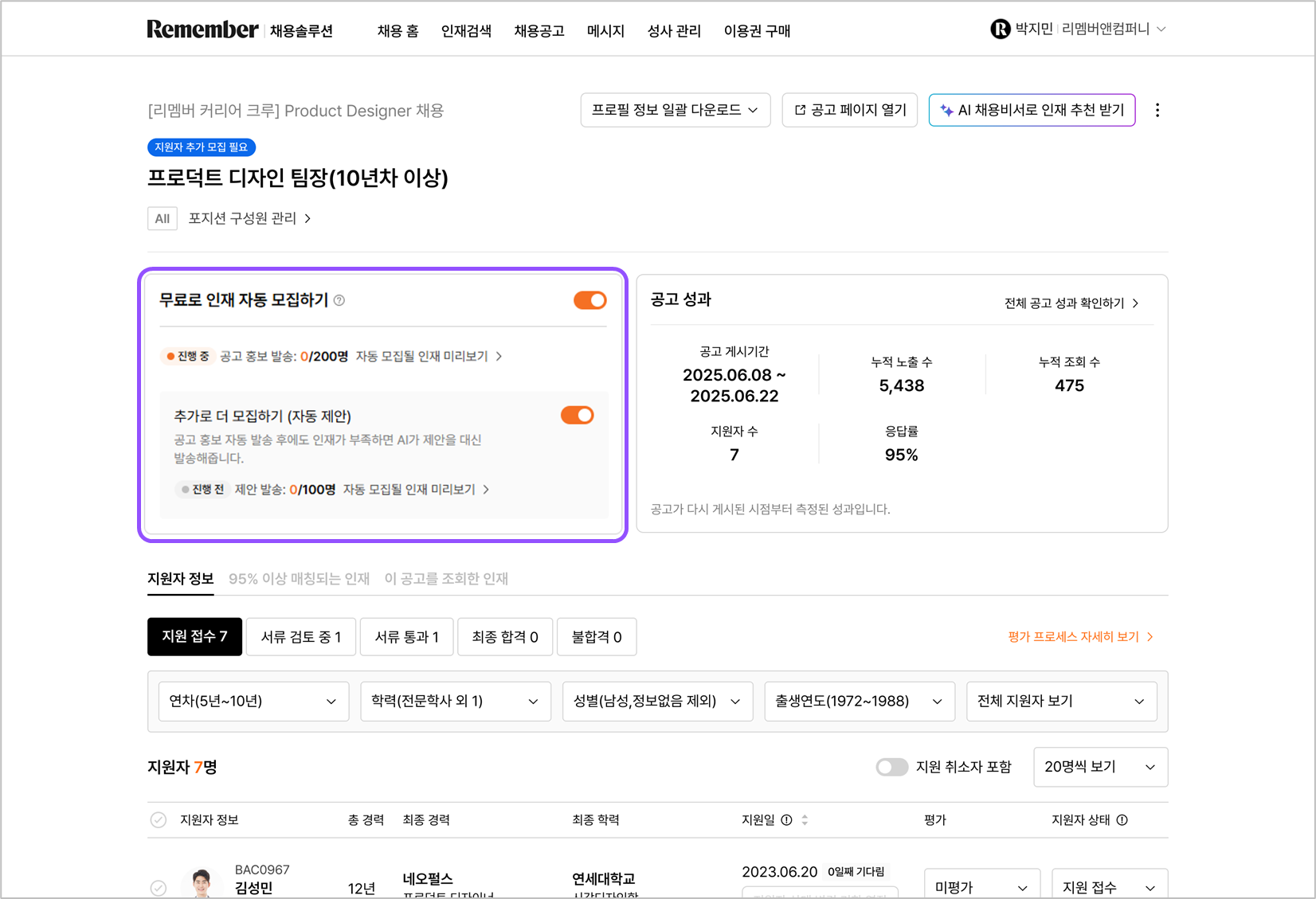Screen dimensions: 1316x899
Task: Click AI 채용비서로 인재 추천 받기 button
Action: pyautogui.click(x=1032, y=110)
